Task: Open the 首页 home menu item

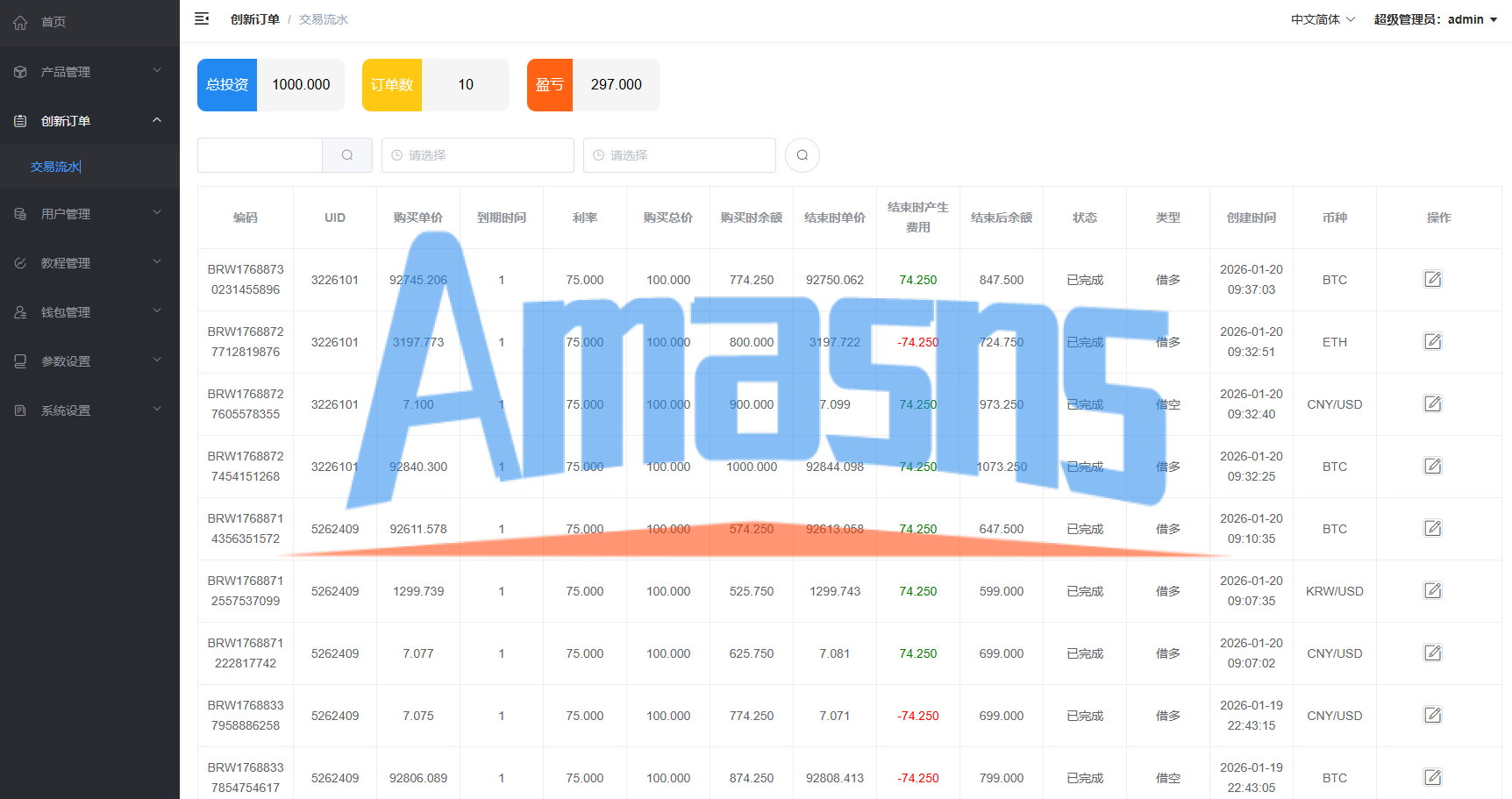Action: click(89, 22)
